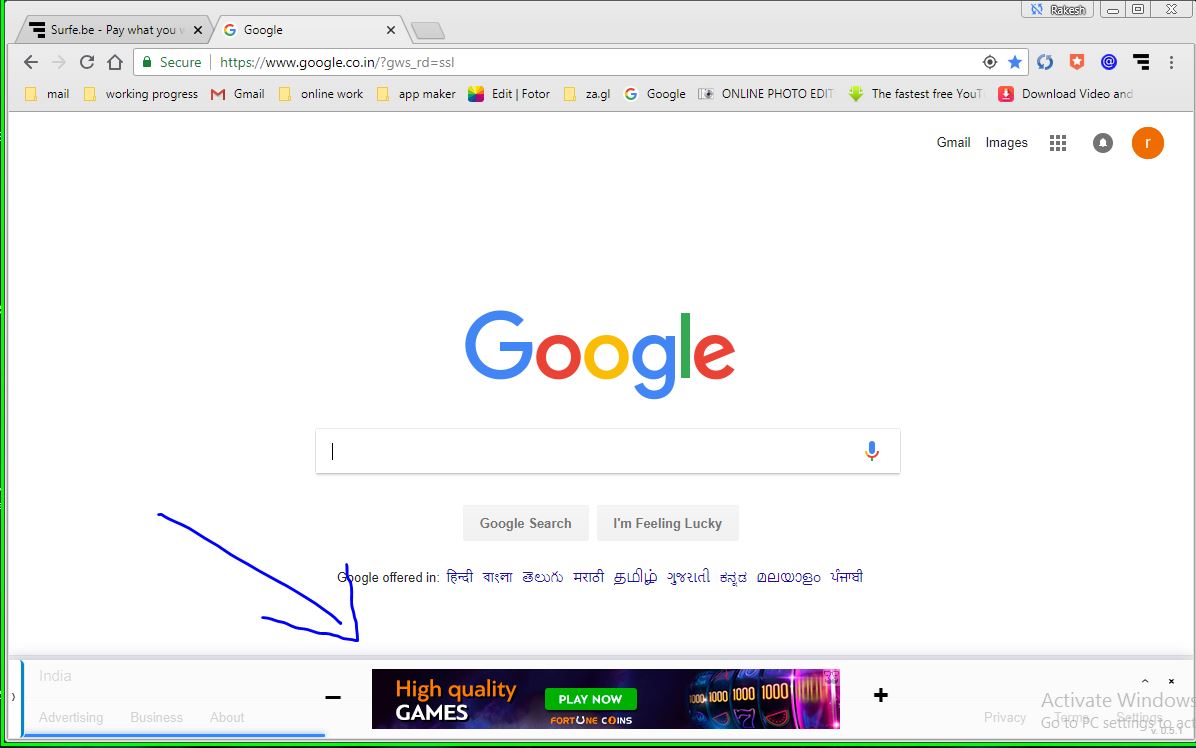Viewport: 1196px width, 748px height.
Task: Open the za.gl bookmark folder
Action: tap(587, 94)
